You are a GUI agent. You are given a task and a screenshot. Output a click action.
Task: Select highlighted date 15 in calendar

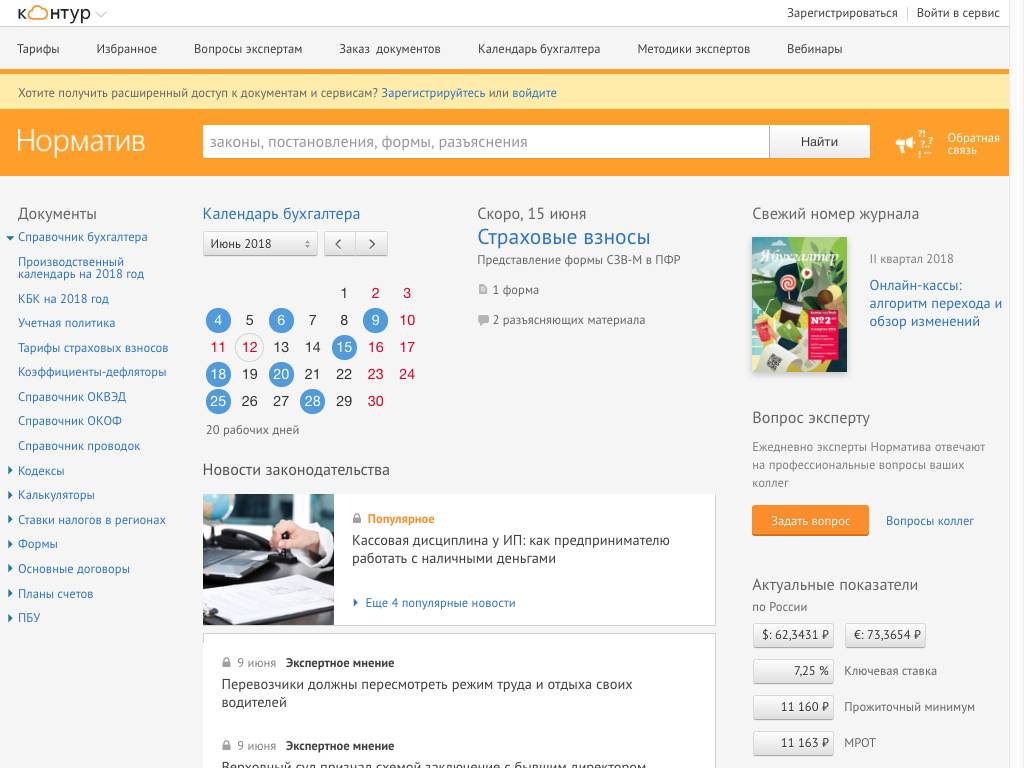[344, 347]
